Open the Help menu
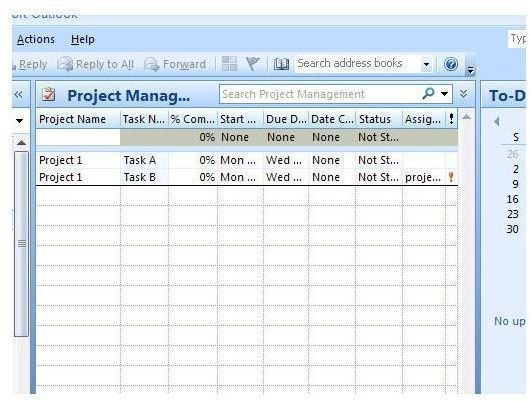Screen dimensions: 530x402 coord(83,39)
